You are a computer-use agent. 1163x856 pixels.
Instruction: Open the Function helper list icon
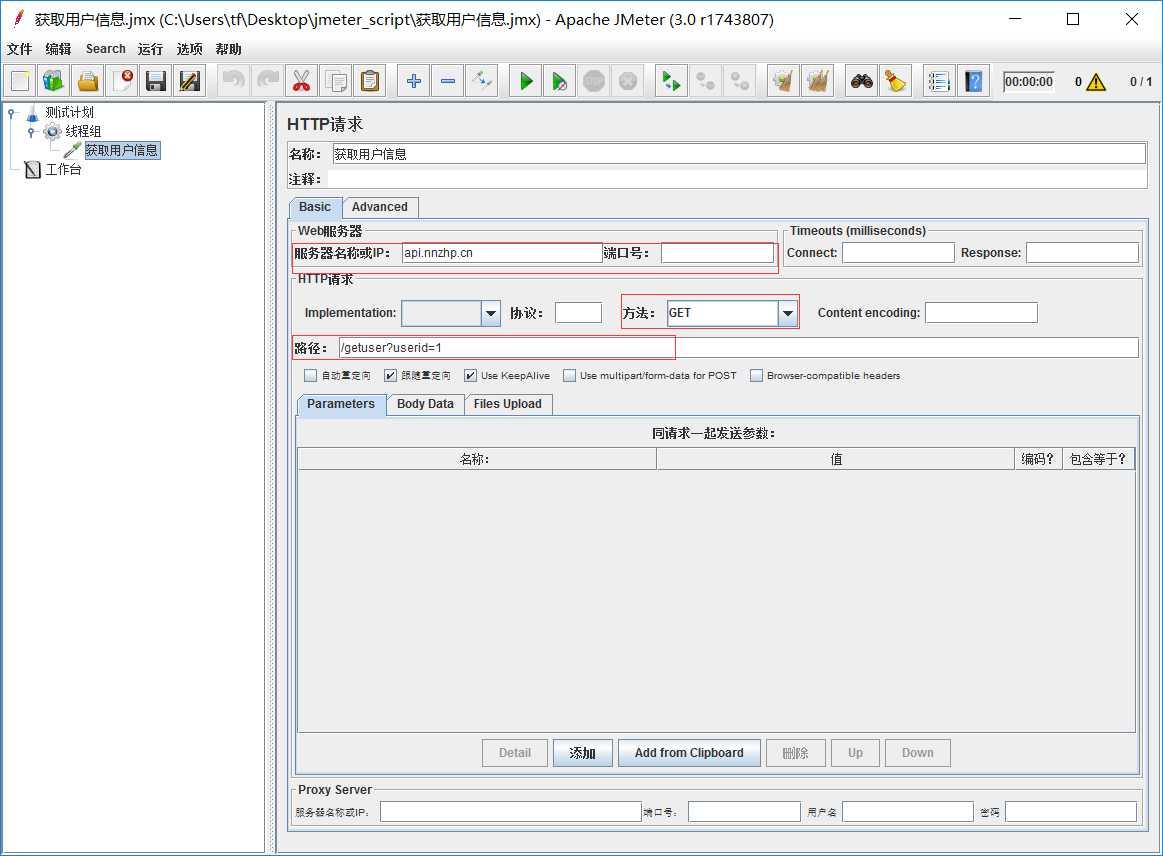coord(939,81)
